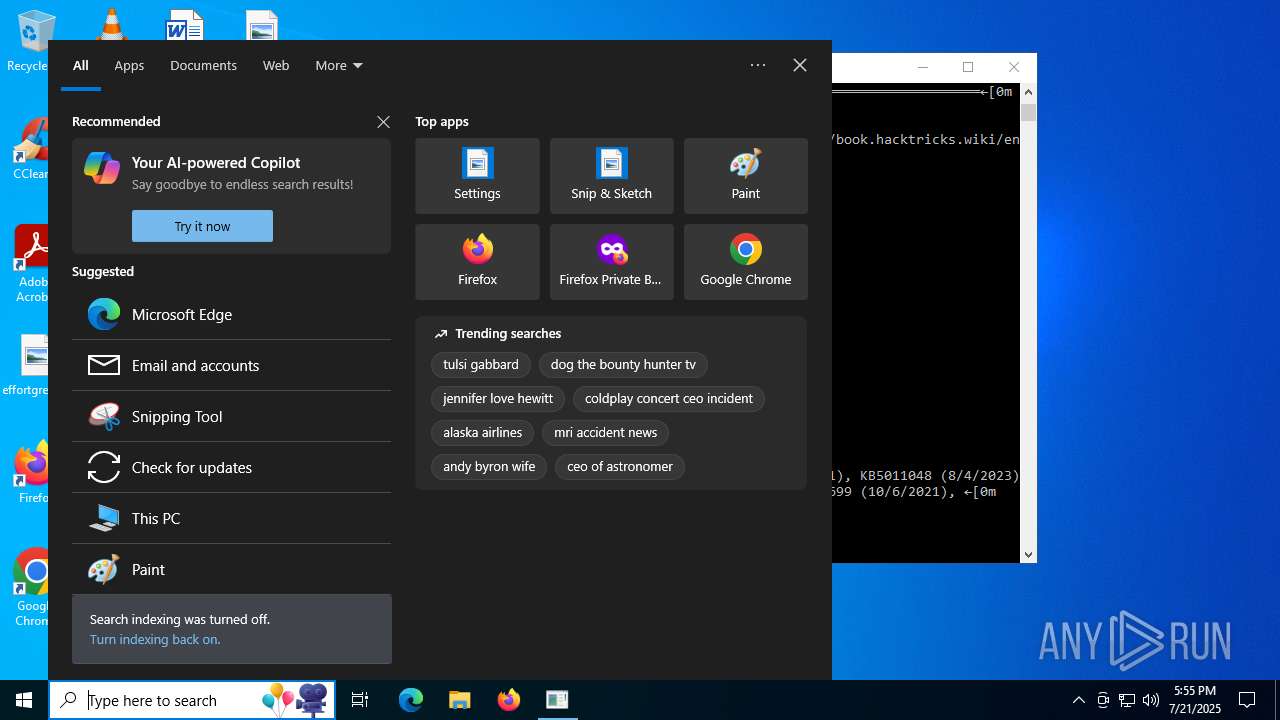The height and width of the screenshot is (720, 1280).
Task: Search trending ceo of astronomer
Action: (x=620, y=466)
